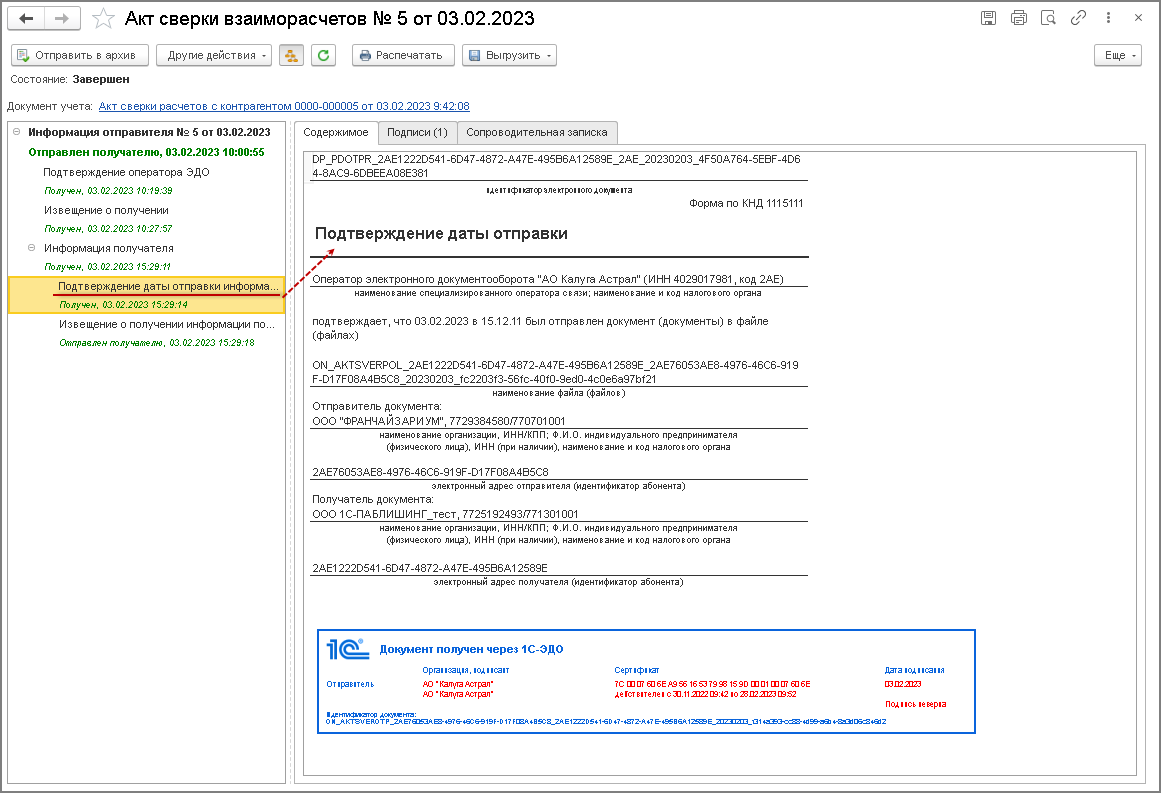Click 'Получен, 03.02.2023 15:29:14' status text
This screenshot has width=1161, height=793.
pyautogui.click(x=123, y=305)
